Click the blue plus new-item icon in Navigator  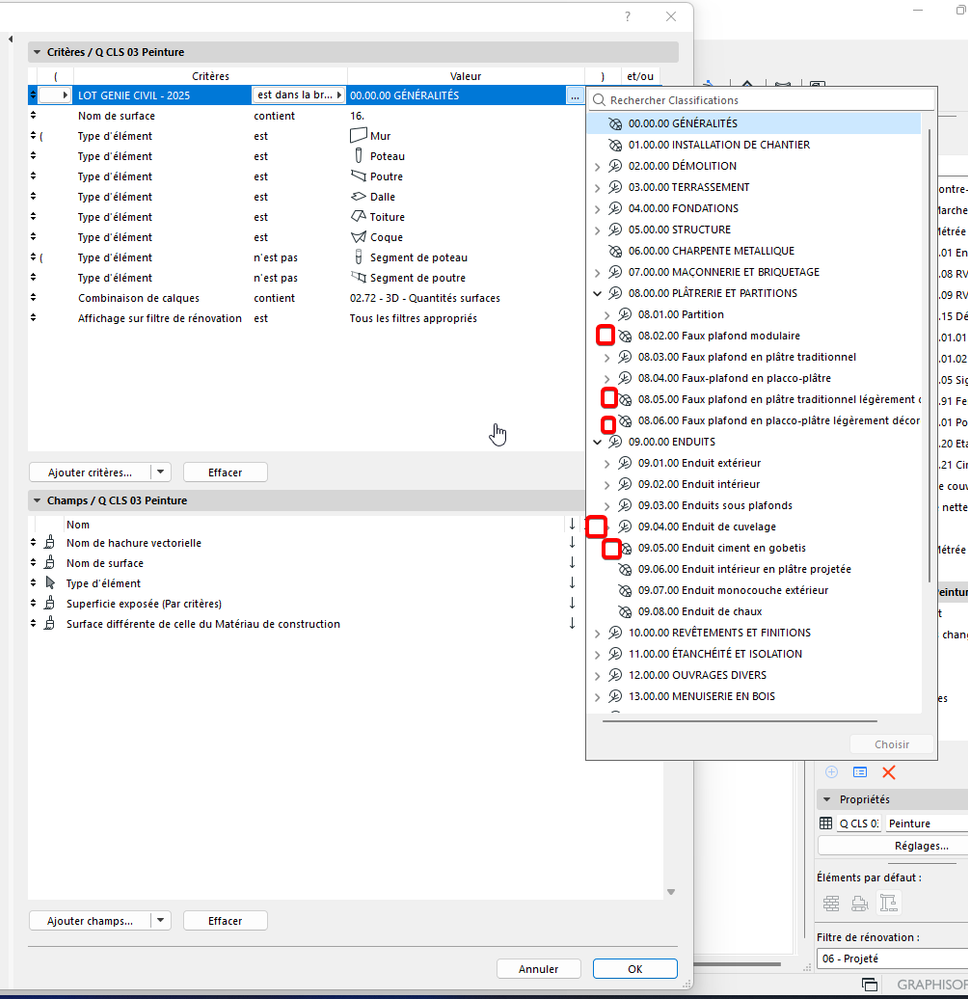(x=831, y=772)
